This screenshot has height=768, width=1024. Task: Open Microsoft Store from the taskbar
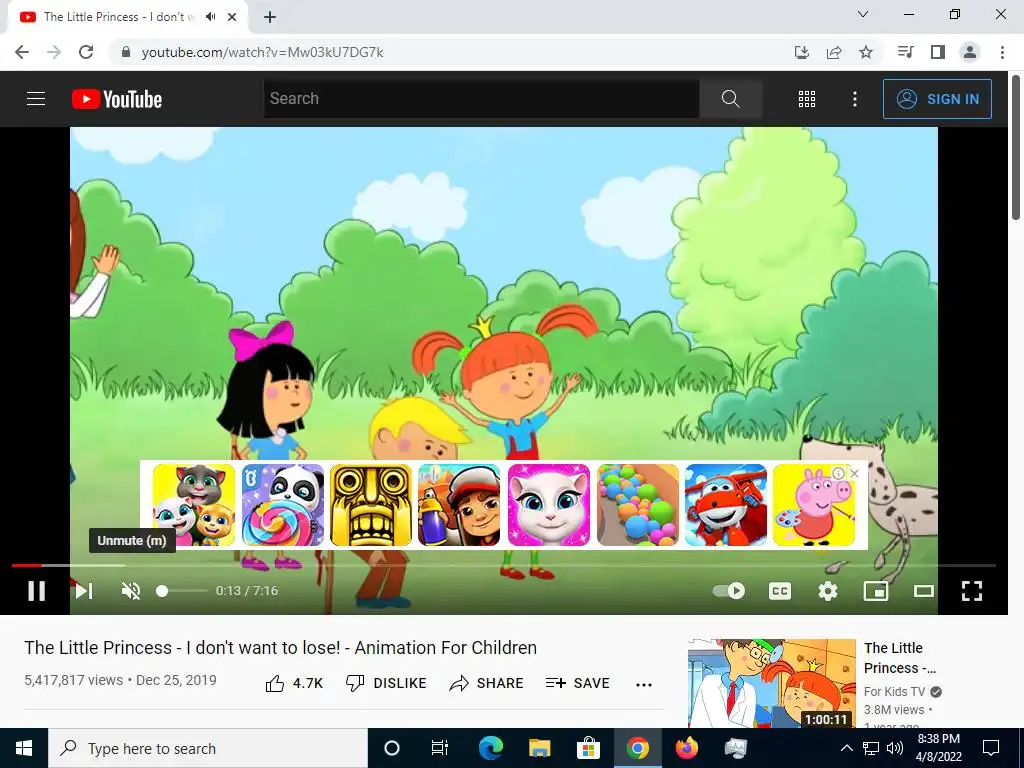[x=588, y=748]
